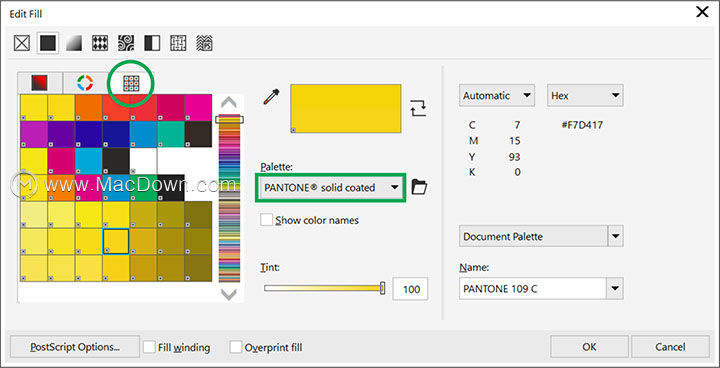Select the Two-color pattern fill icon
The width and height of the screenshot is (720, 368).
coord(152,44)
